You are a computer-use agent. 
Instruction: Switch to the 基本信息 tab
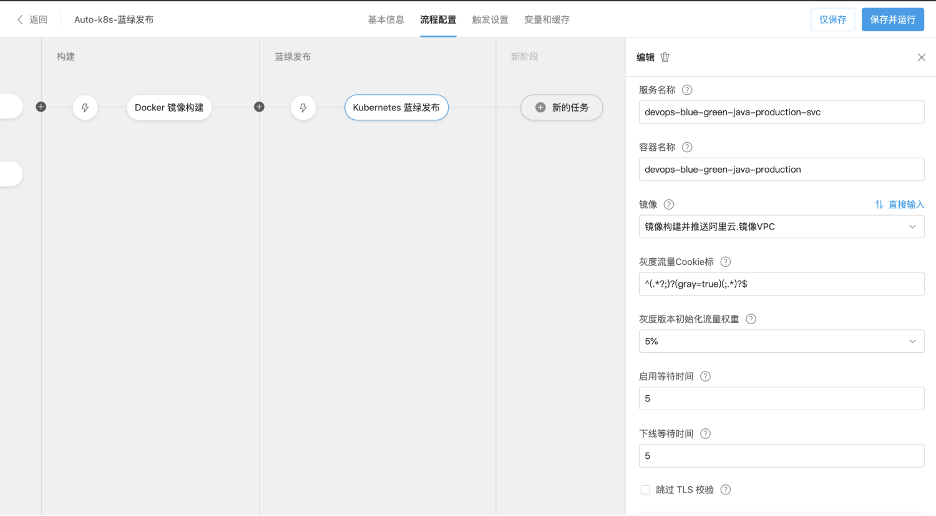pyautogui.click(x=386, y=20)
